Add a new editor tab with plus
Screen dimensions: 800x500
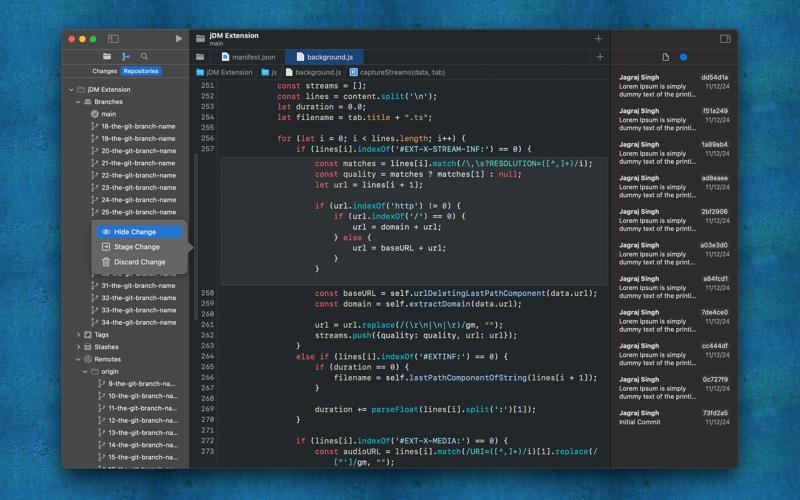pyautogui.click(x=600, y=57)
